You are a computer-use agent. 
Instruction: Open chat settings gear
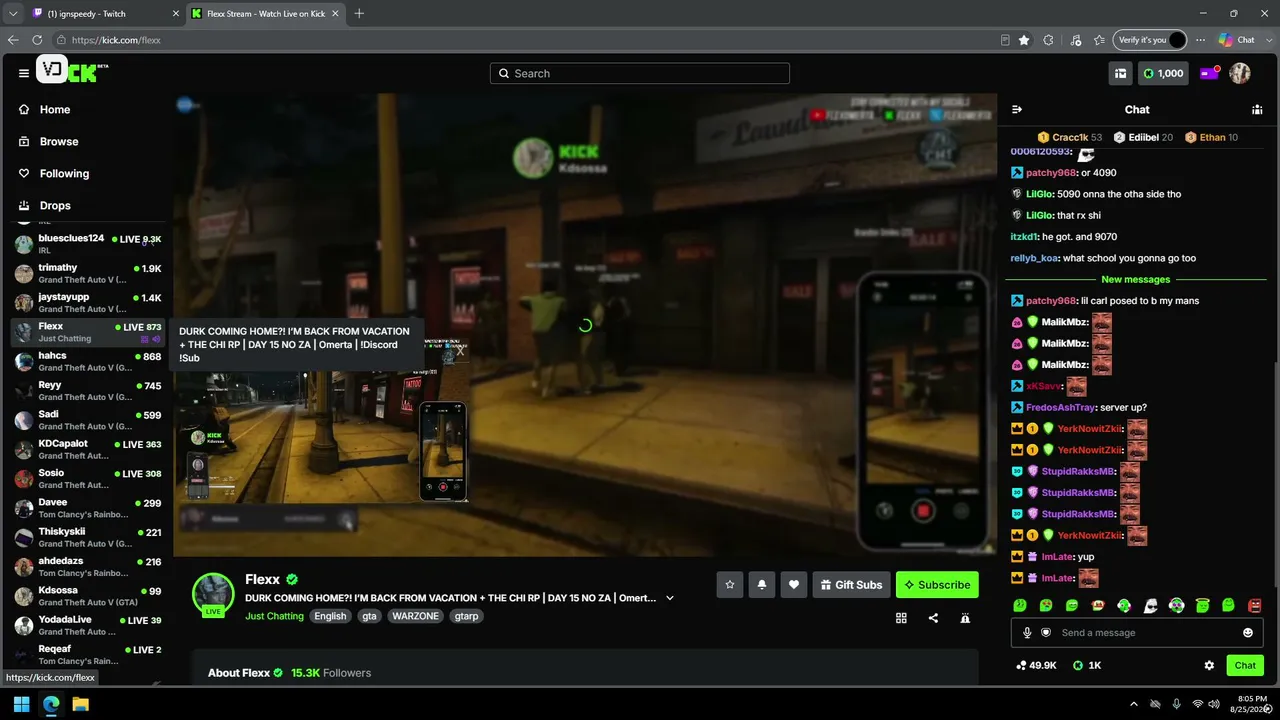click(1209, 665)
